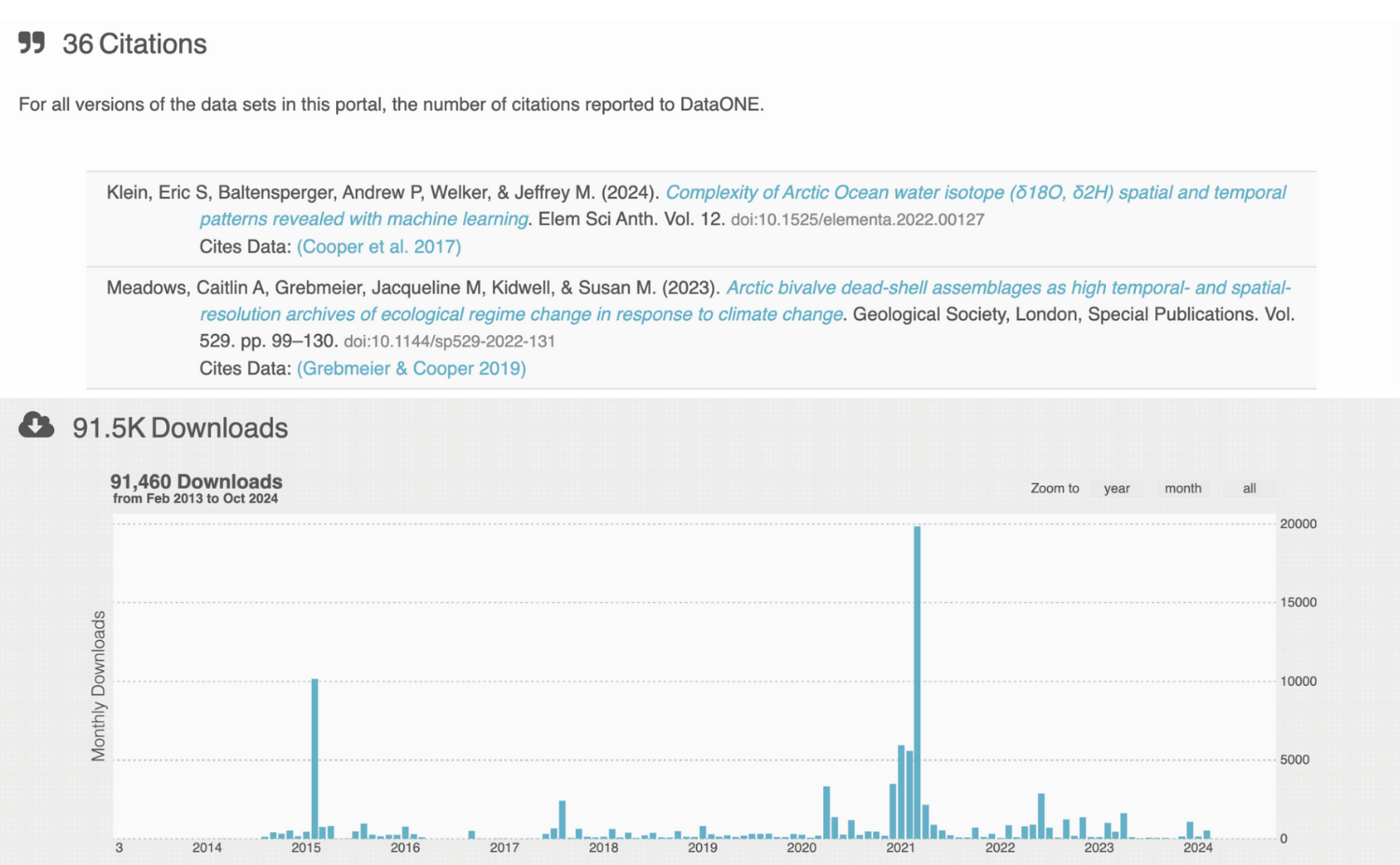Click the quotation marks citations icon
This screenshot has height=865, width=1400.
pos(31,43)
